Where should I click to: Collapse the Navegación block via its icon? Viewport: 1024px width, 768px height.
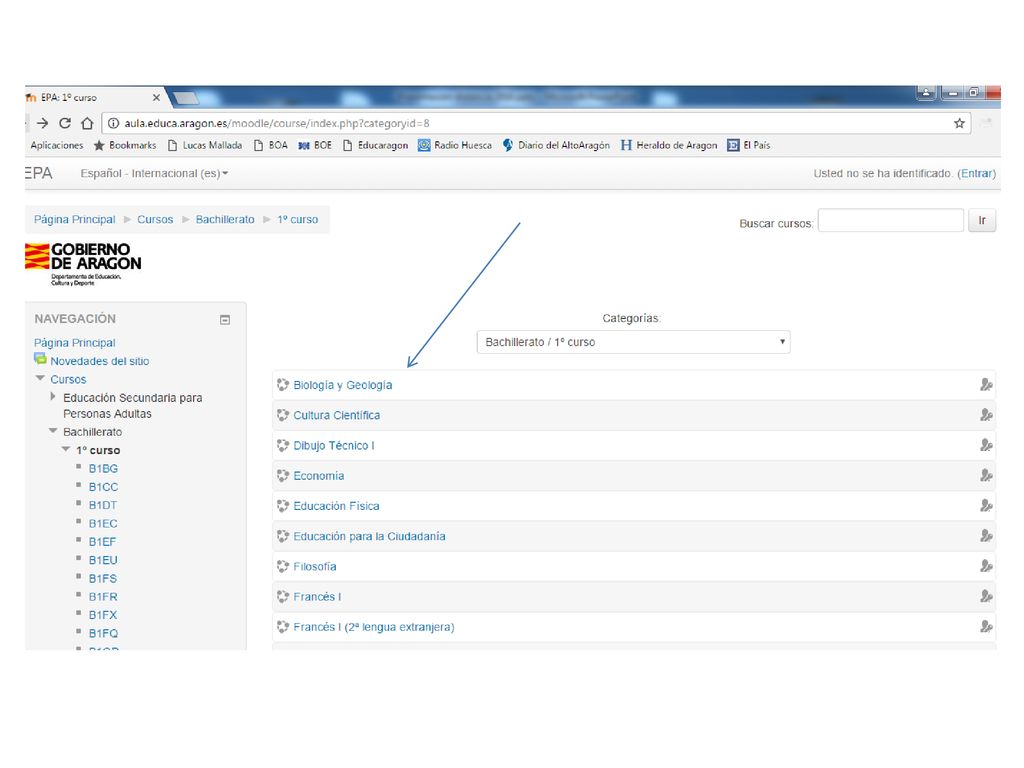[x=225, y=320]
